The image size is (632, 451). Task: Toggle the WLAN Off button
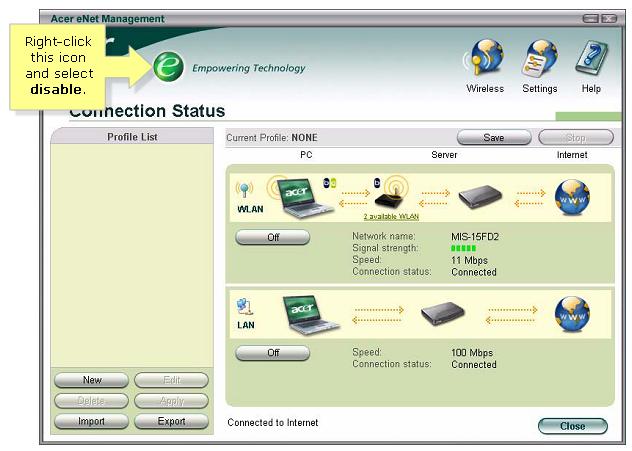pyautogui.click(x=273, y=238)
